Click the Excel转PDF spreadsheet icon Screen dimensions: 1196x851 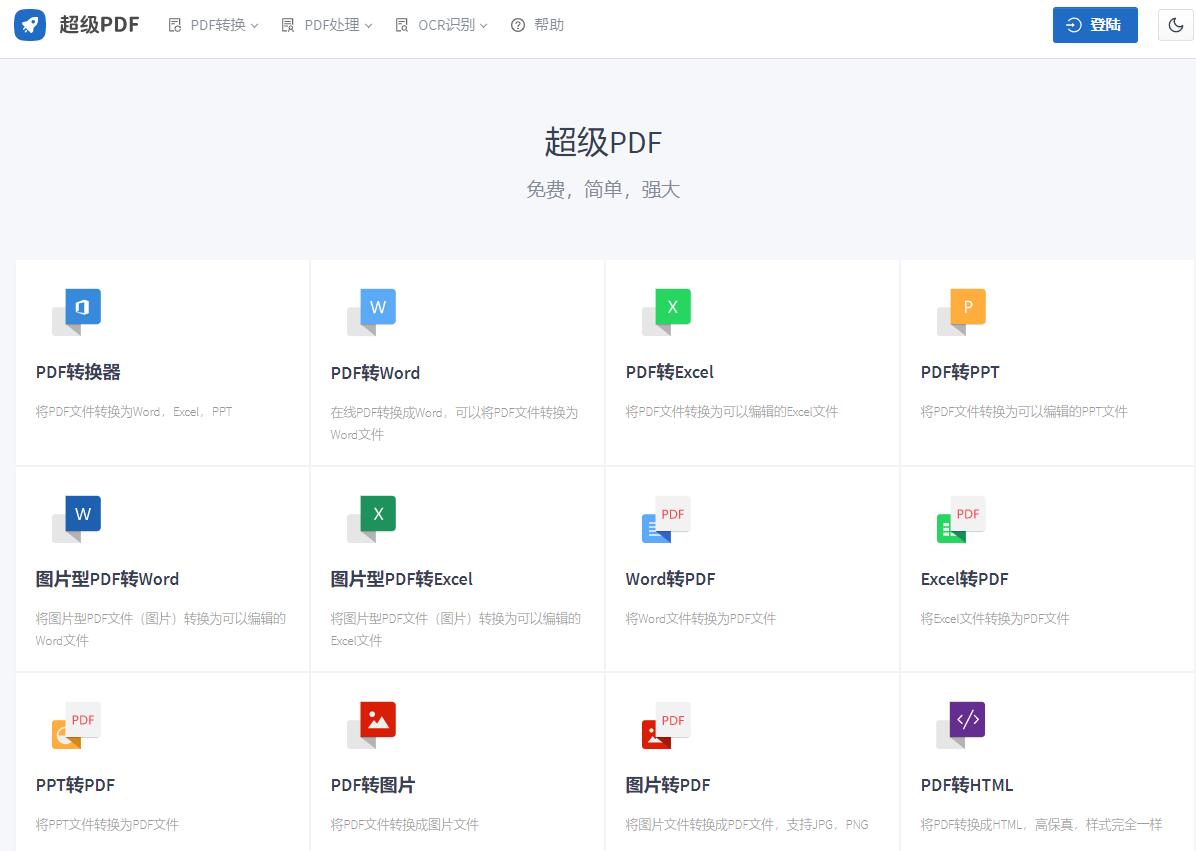(962, 519)
